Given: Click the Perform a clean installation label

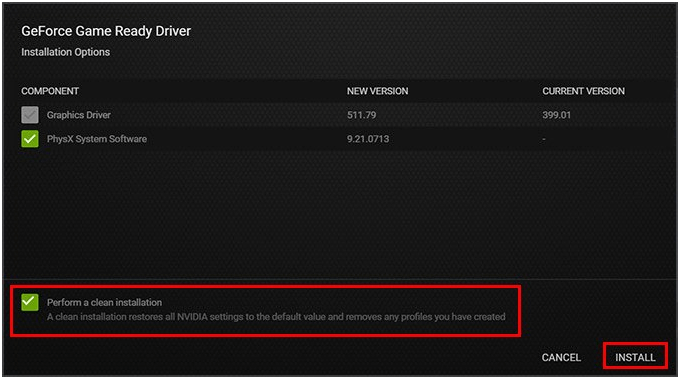Looking at the screenshot, I should (x=105, y=302).
